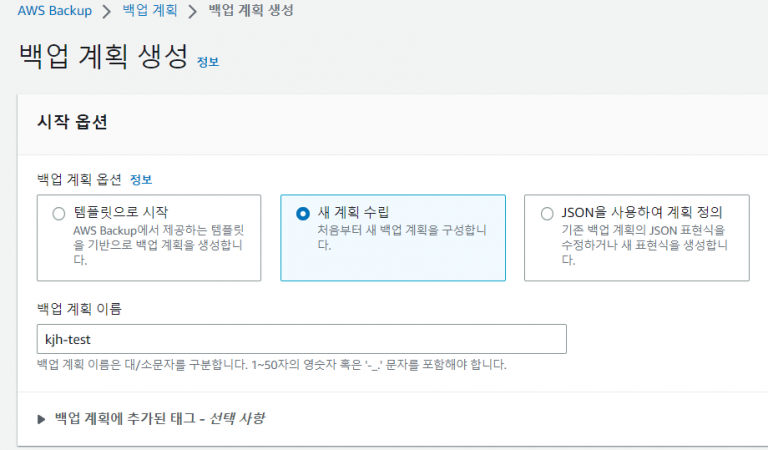
Task: Select the 템플릿으로 시작 radio button
Action: point(58,213)
